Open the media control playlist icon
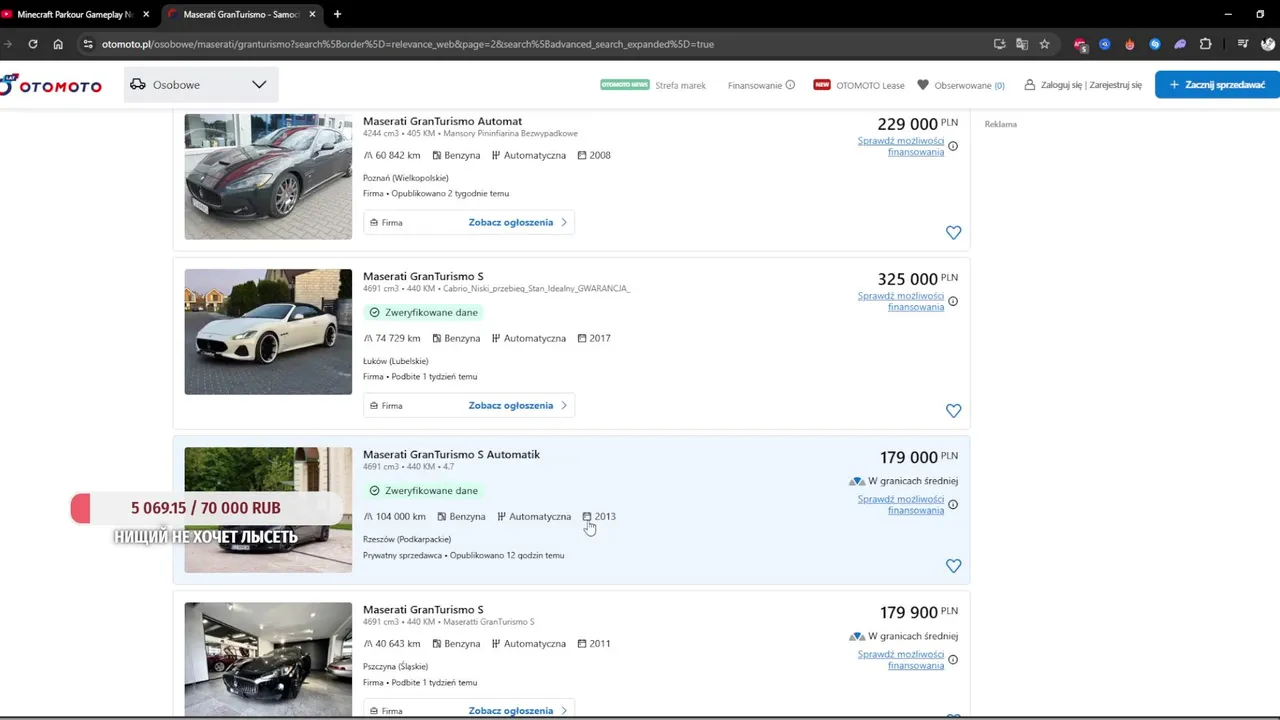Screen dimensions: 1280x720 click(1243, 44)
